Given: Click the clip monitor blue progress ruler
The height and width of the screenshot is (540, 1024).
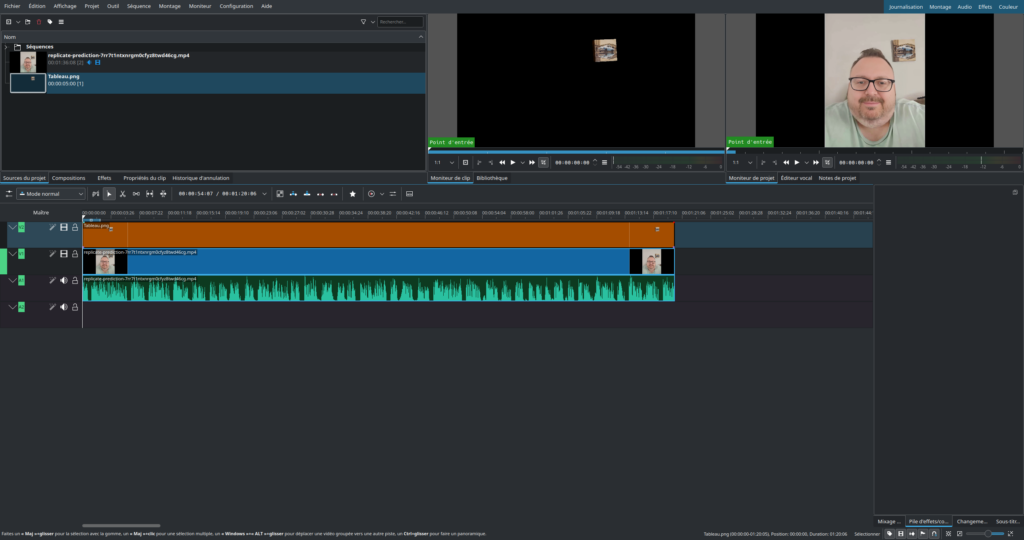Looking at the screenshot, I should coord(576,151).
